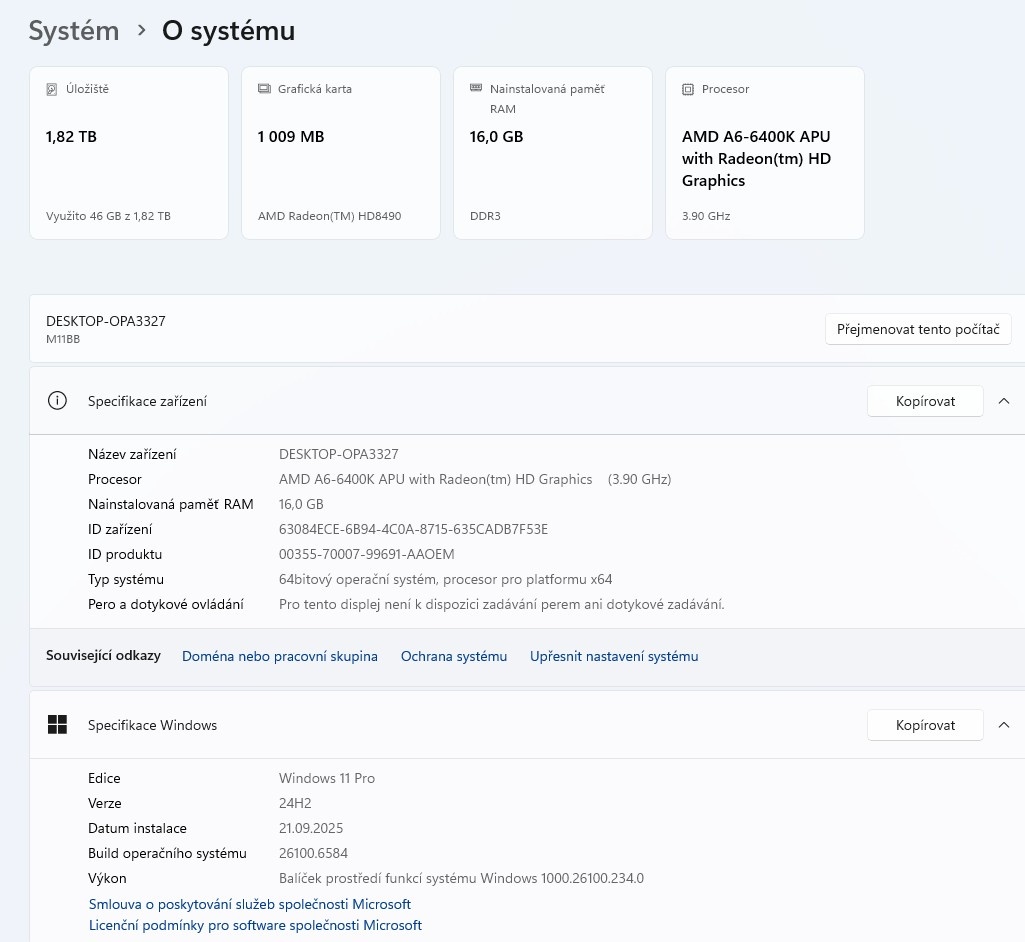Select the 16,0 GB RAM card
This screenshot has height=942, width=1025.
click(x=553, y=153)
